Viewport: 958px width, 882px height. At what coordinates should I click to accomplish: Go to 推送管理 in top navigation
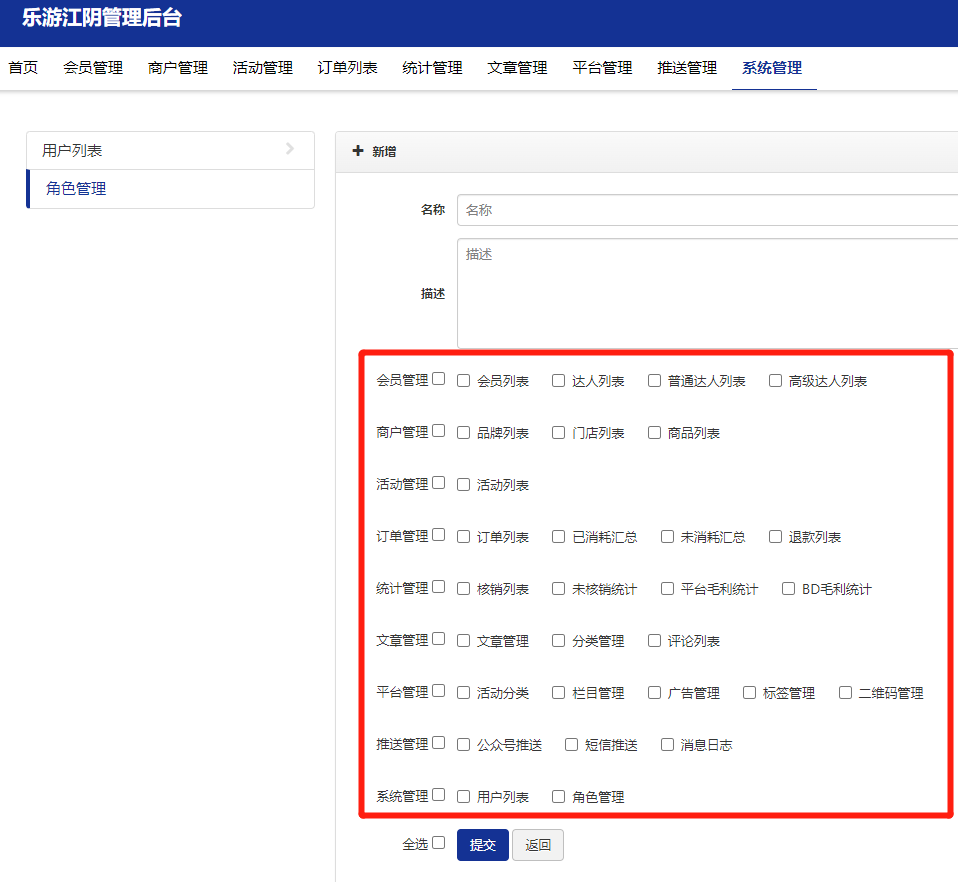[x=687, y=68]
